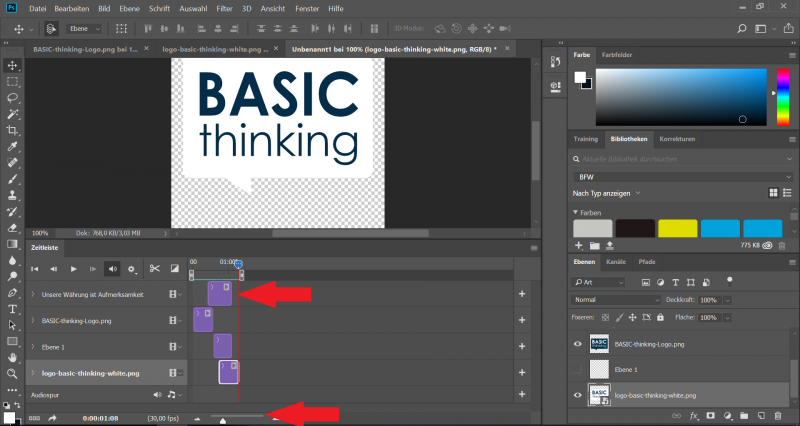The width and height of the screenshot is (800, 426).
Task: Split clip with scissors icon in timeline
Action: [155, 268]
